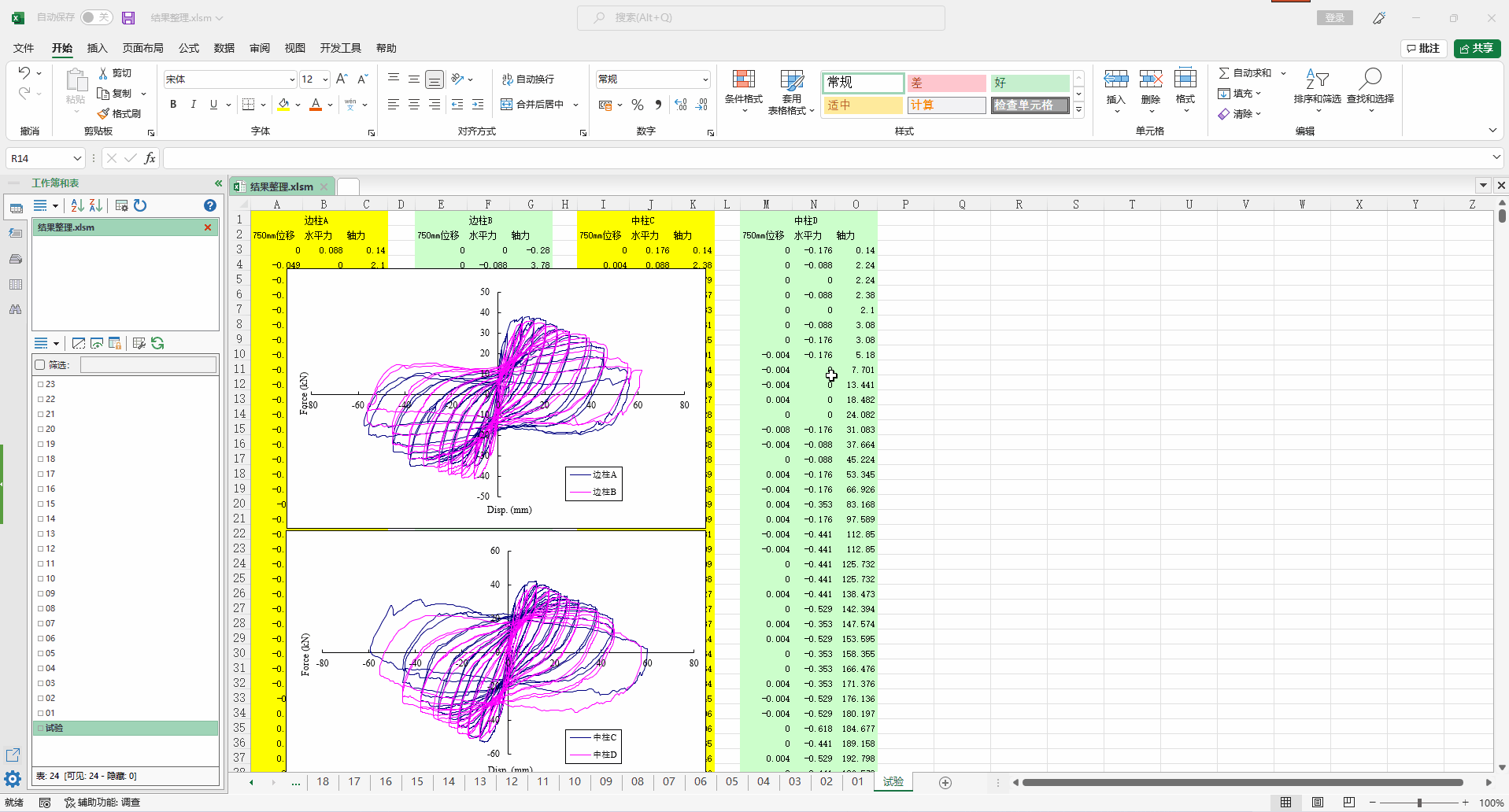This screenshot has width=1509, height=812.
Task: Open the font name dropdown (宋体)
Action: 291,79
